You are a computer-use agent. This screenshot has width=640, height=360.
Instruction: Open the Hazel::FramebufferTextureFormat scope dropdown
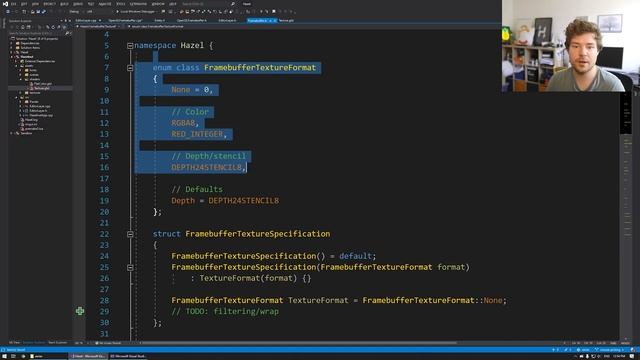coord(99,27)
